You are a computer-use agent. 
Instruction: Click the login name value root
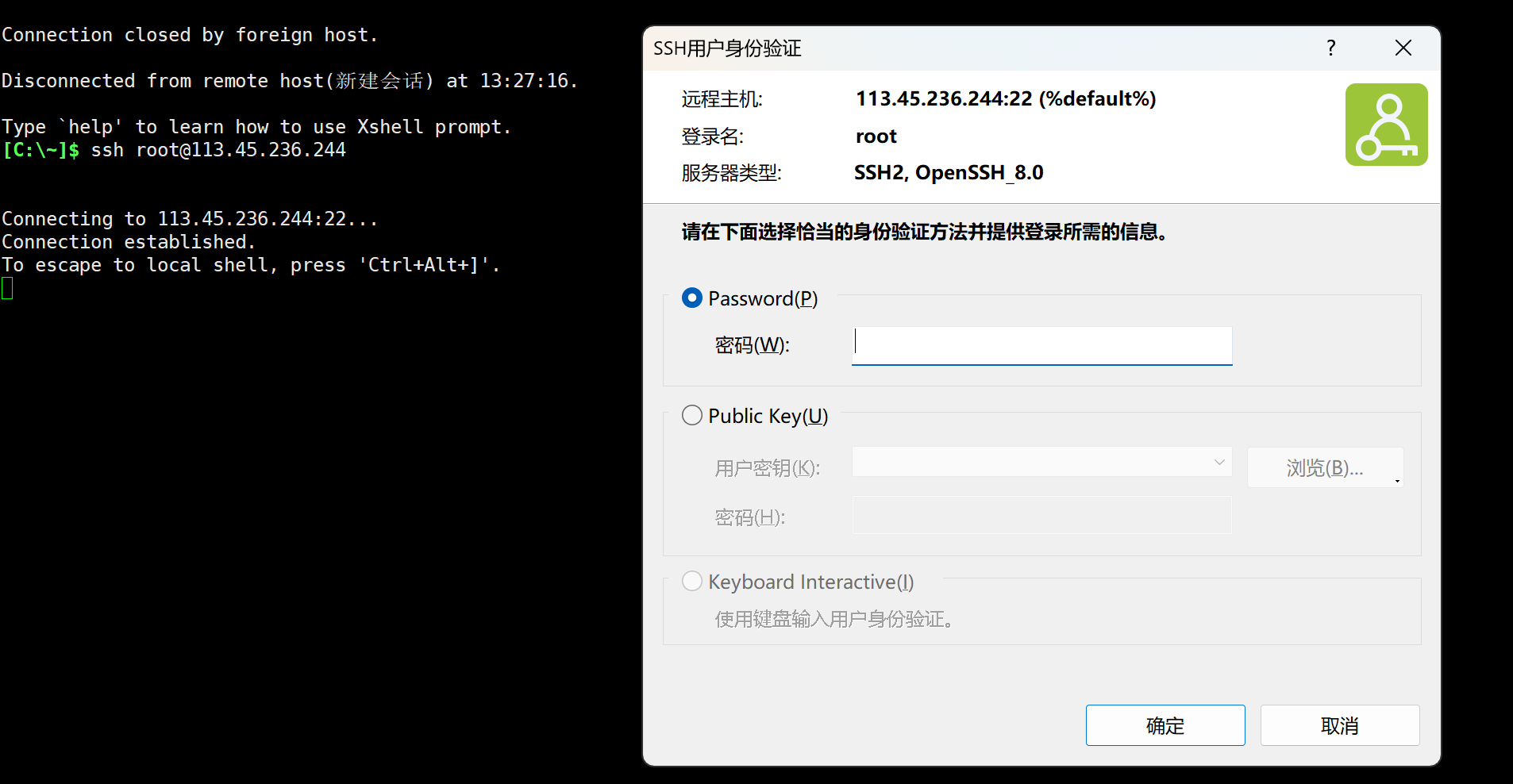[x=876, y=136]
